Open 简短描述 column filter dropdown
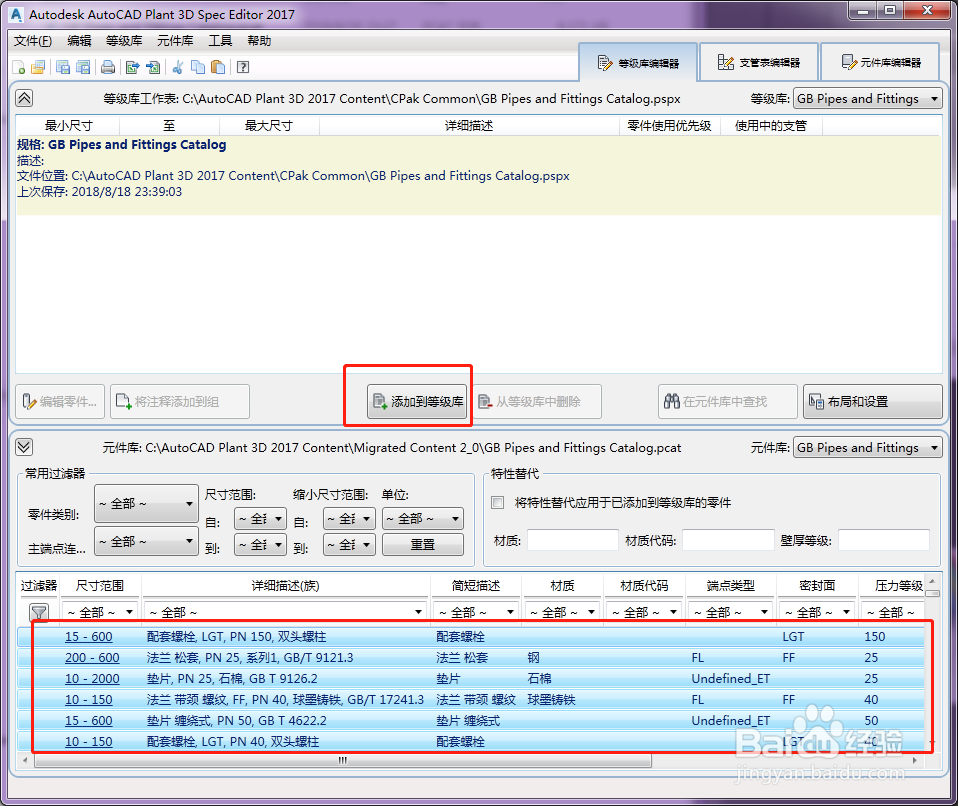The height and width of the screenshot is (806, 958). 476,612
